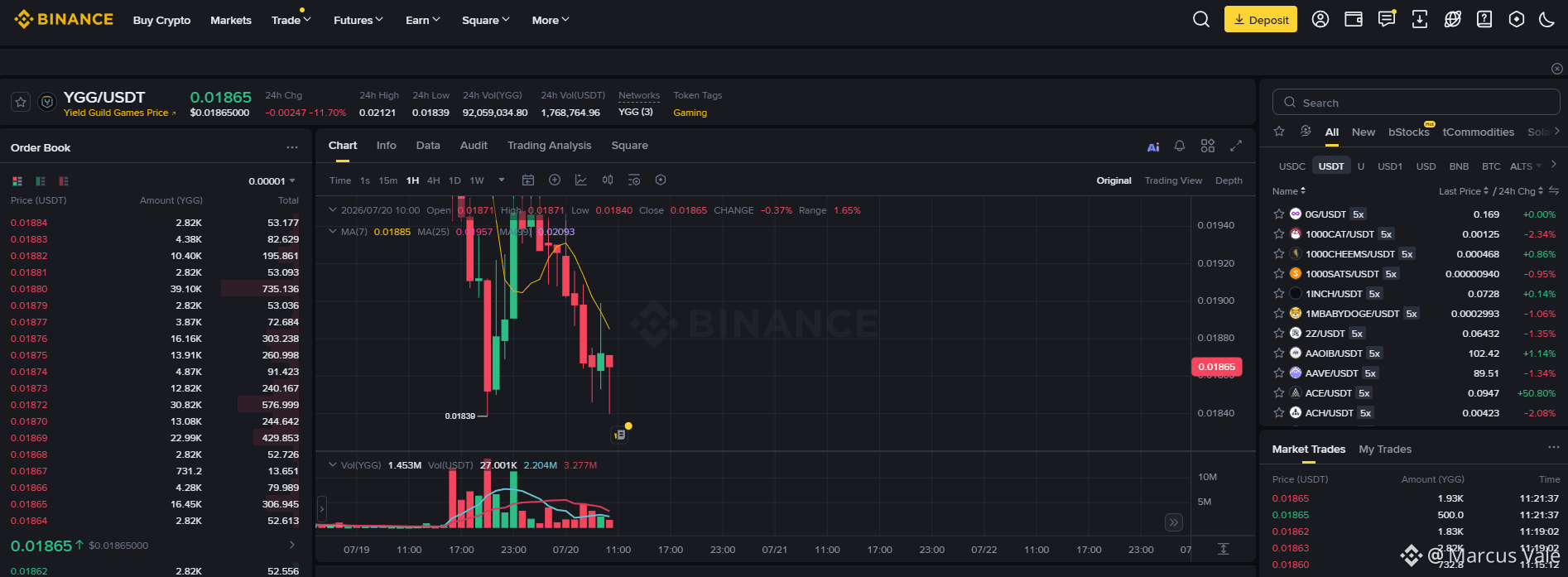The image size is (1568, 577).
Task: Select the 15m time interval
Action: point(388,180)
